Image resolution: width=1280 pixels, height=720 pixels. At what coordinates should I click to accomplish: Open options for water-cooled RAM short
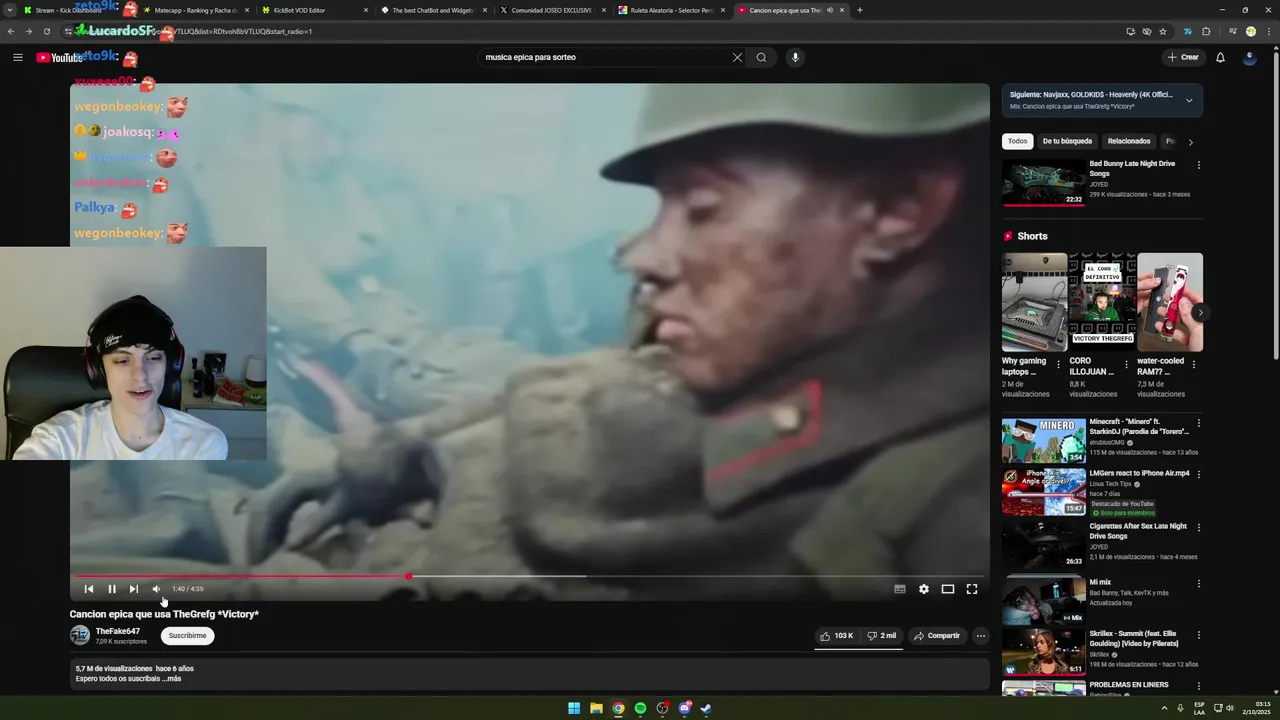pyautogui.click(x=1194, y=365)
